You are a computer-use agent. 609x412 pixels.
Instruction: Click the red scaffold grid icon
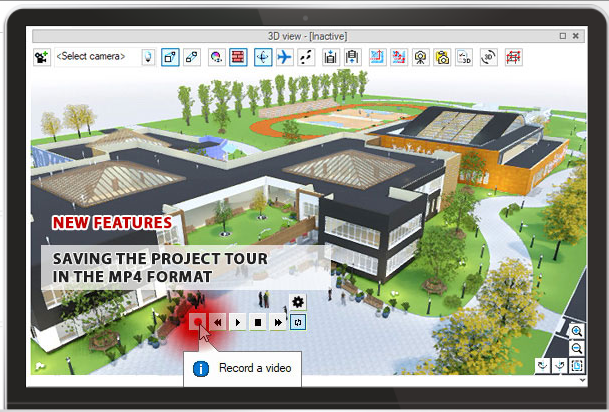(x=514, y=57)
